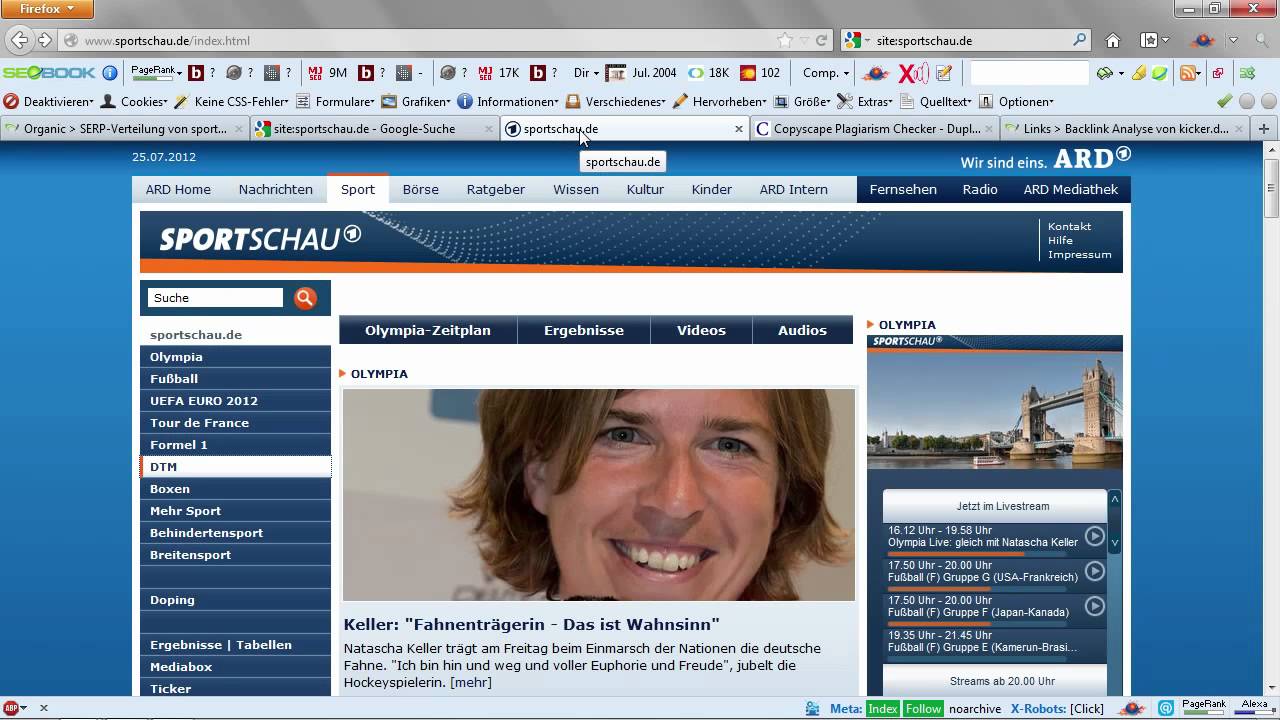Reload the page with the refresh icon
The height and width of the screenshot is (720, 1280).
(821, 41)
